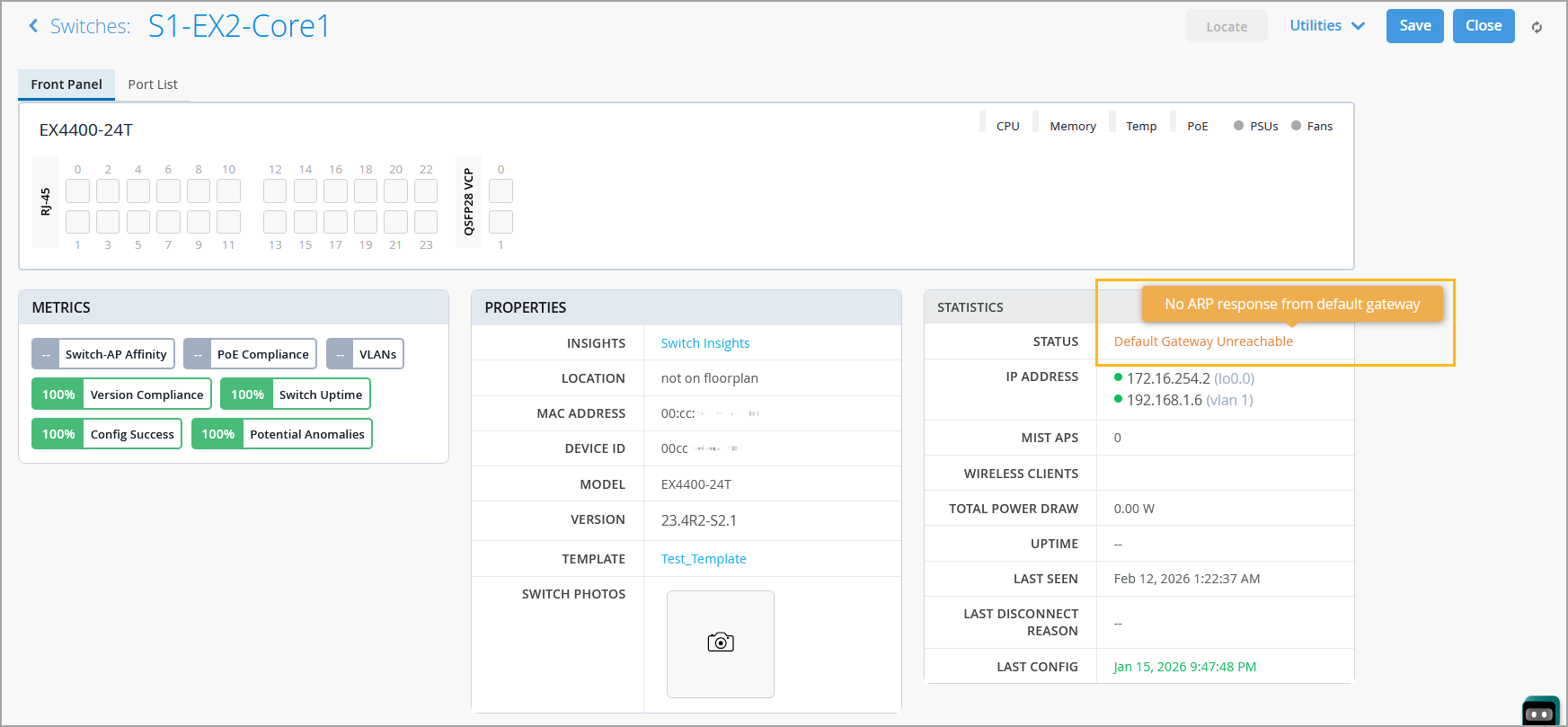Click the switch name S1-EX2-Core1

(239, 26)
